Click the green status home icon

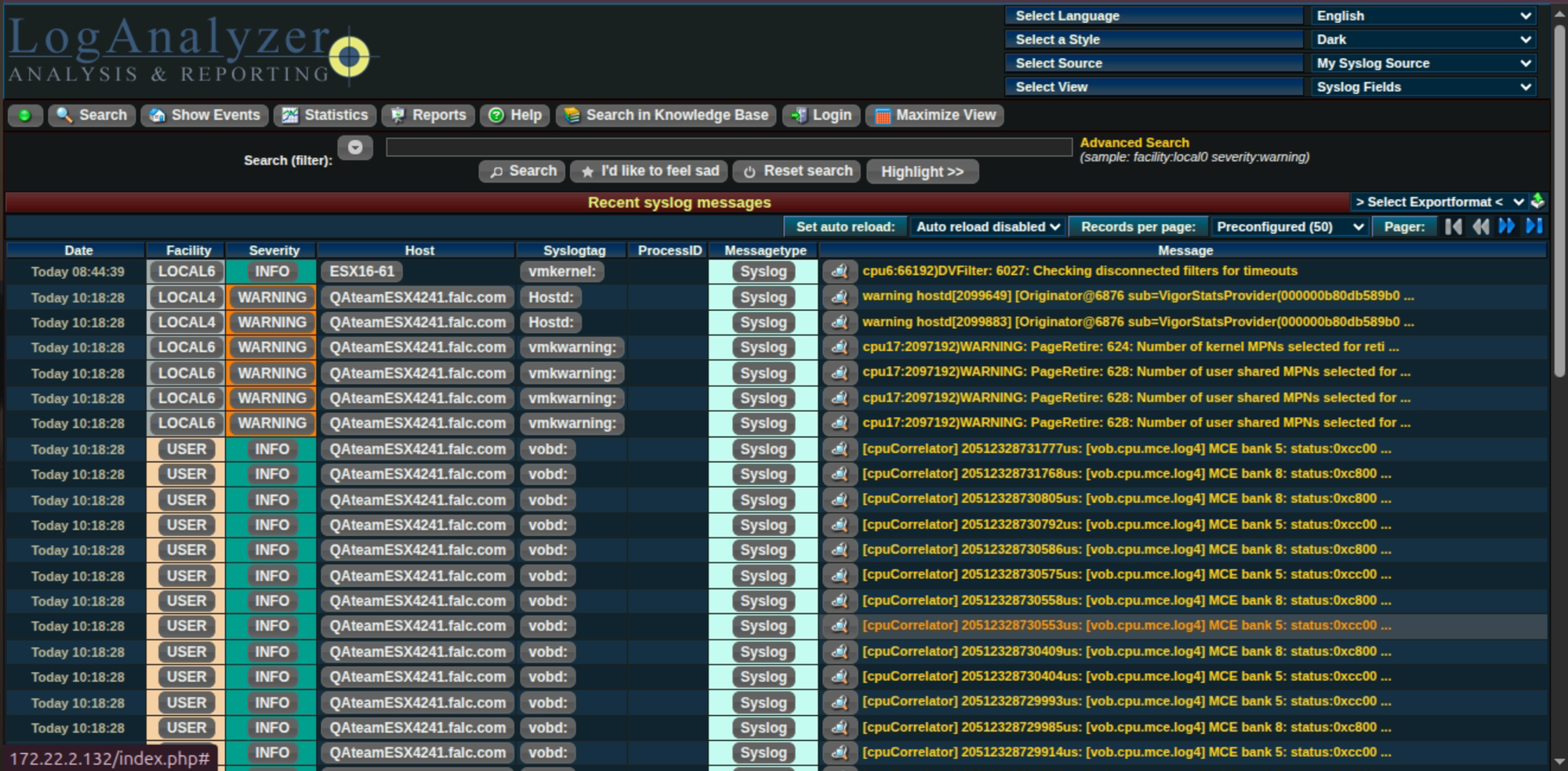[25, 116]
